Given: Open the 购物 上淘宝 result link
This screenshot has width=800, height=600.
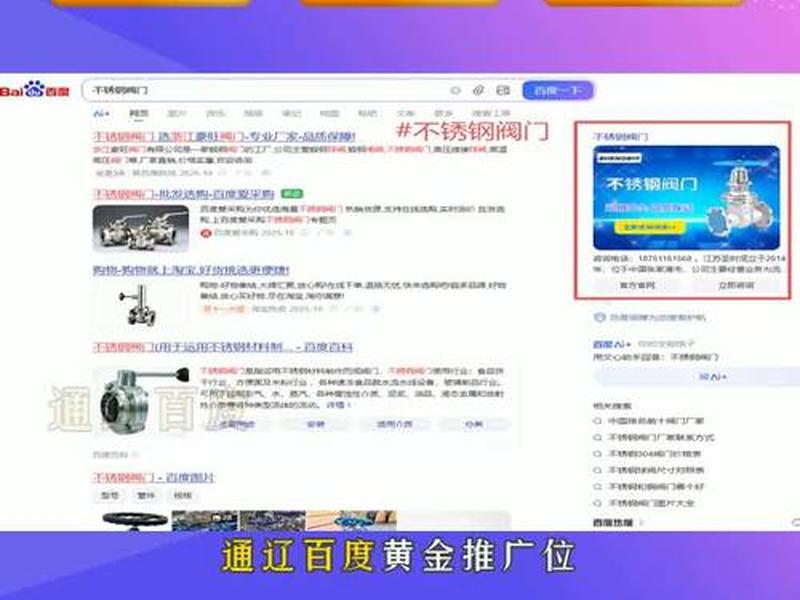Looking at the screenshot, I should (x=191, y=270).
